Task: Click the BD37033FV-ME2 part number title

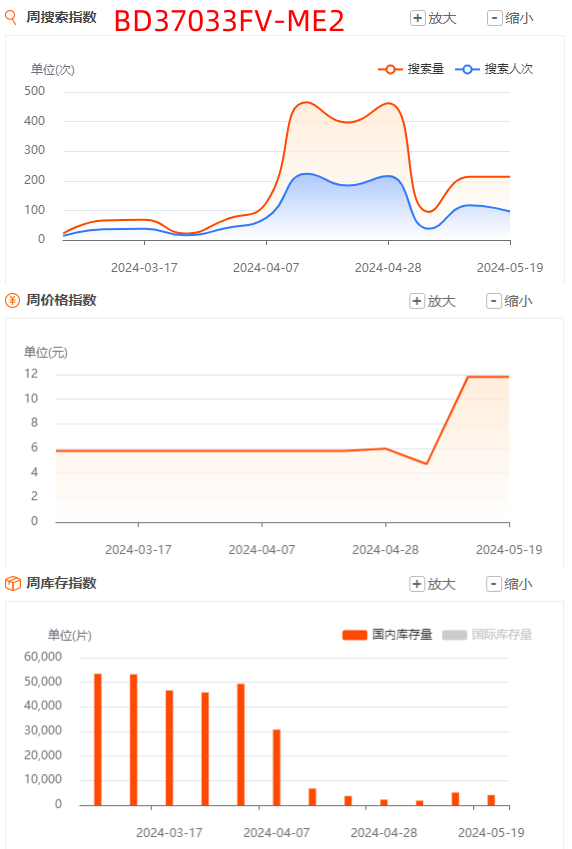Action: pos(229,22)
